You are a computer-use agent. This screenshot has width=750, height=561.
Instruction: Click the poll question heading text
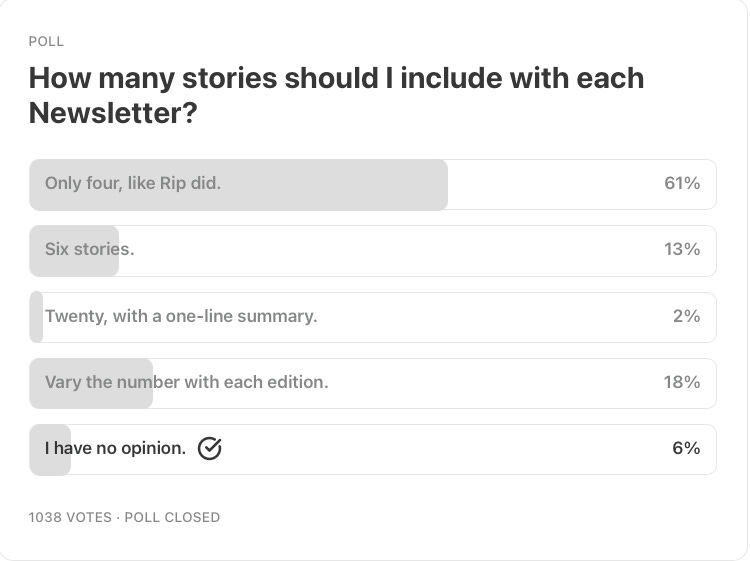click(336, 95)
